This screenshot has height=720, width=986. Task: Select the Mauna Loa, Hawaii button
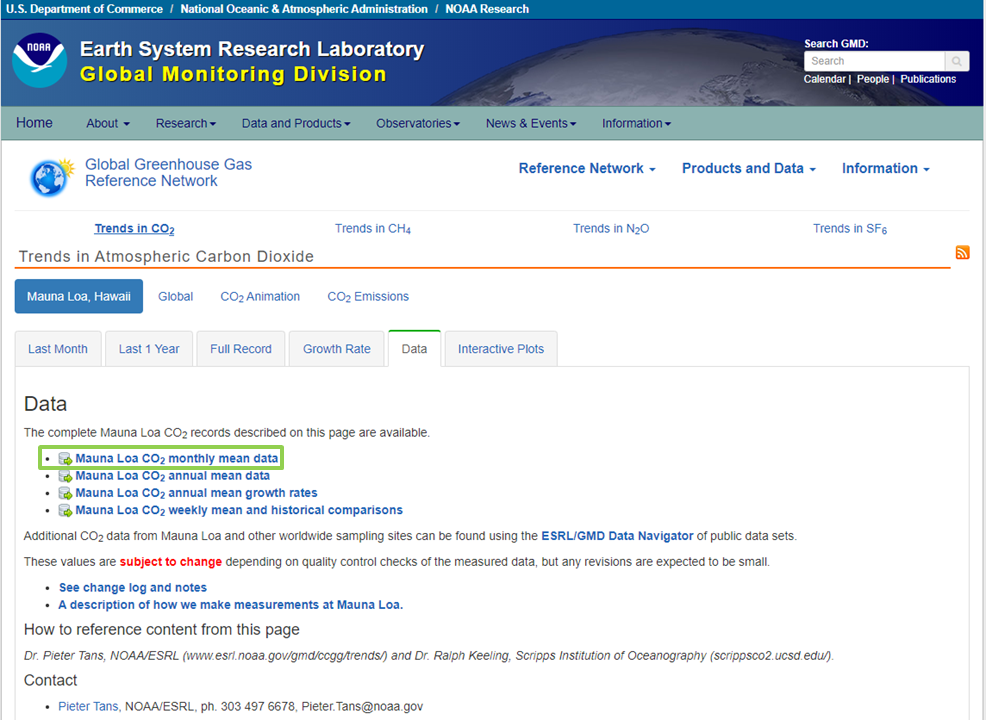pos(79,296)
